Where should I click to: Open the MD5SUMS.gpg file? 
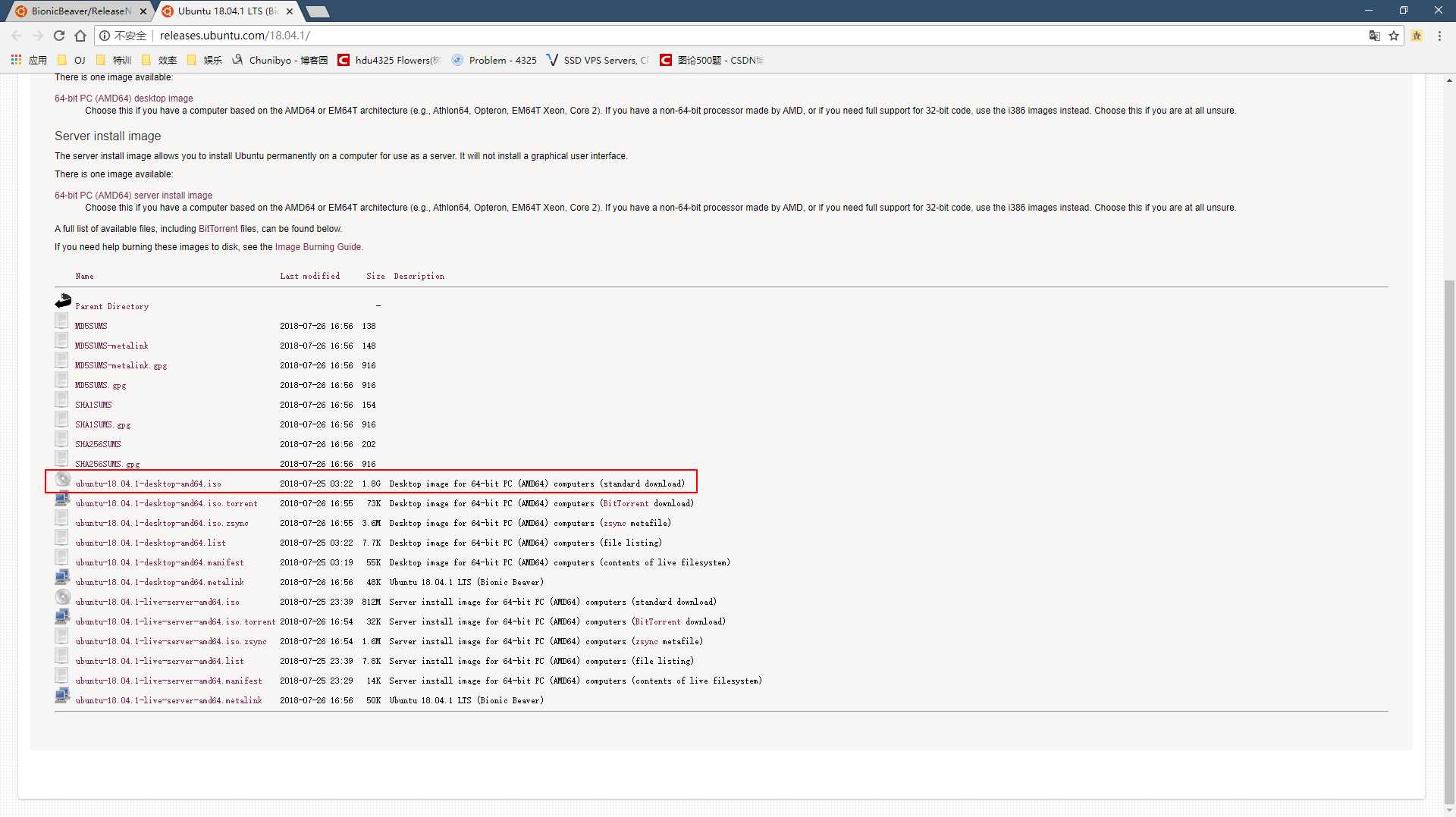[100, 385]
